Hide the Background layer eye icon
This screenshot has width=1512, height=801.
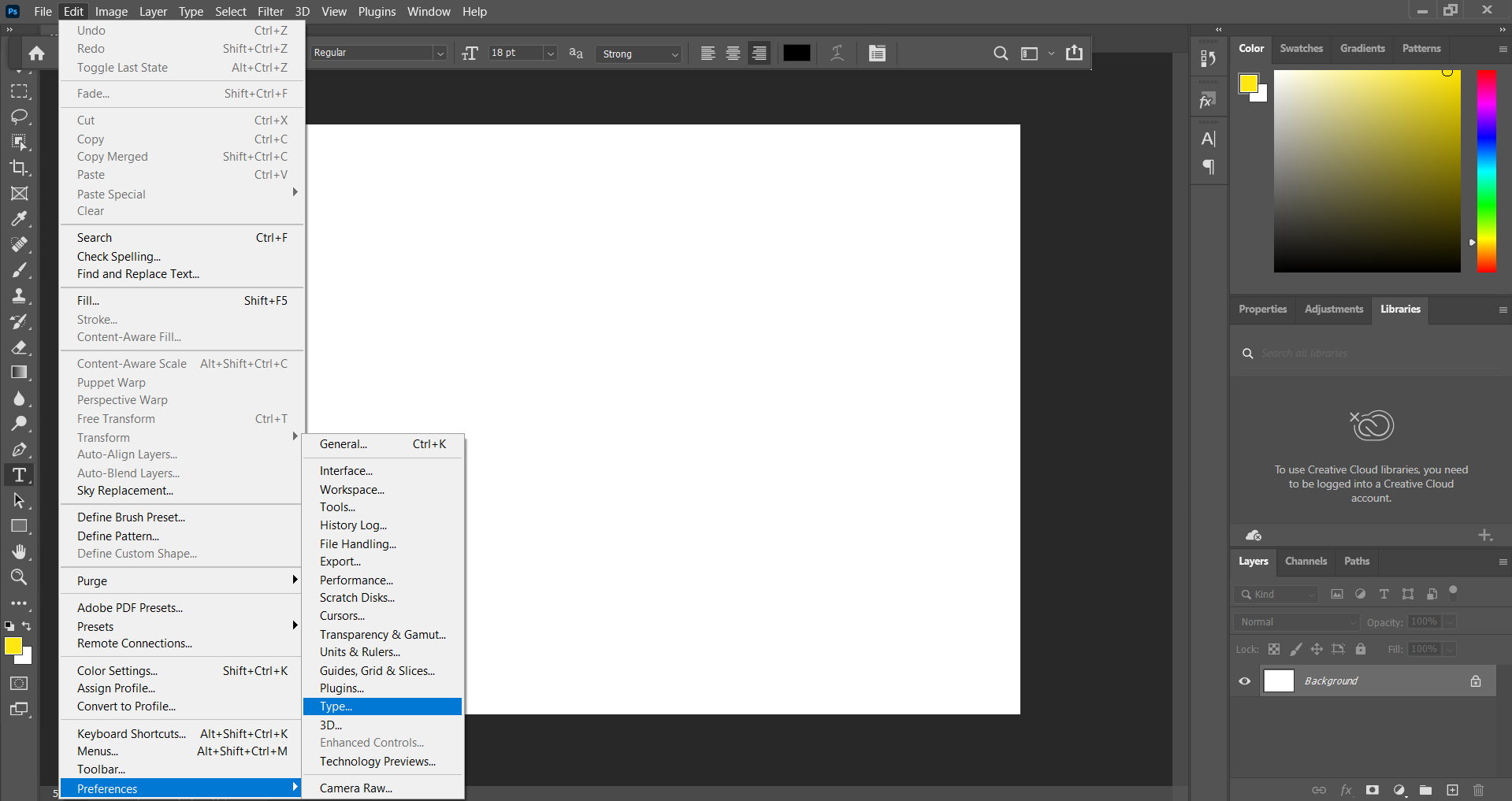[1245, 681]
